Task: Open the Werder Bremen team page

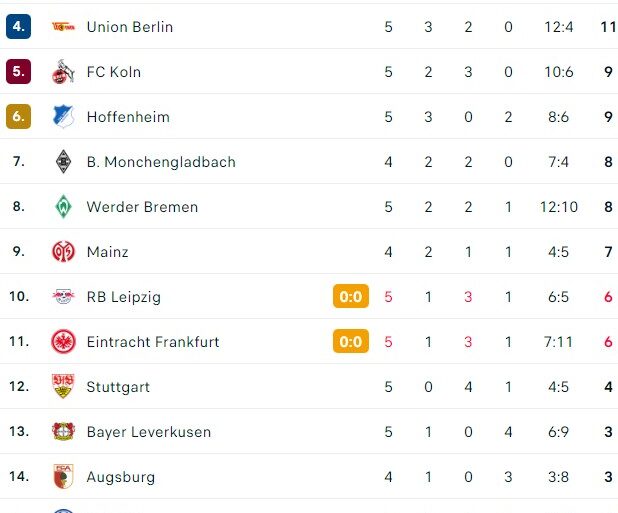Action: [142, 207]
